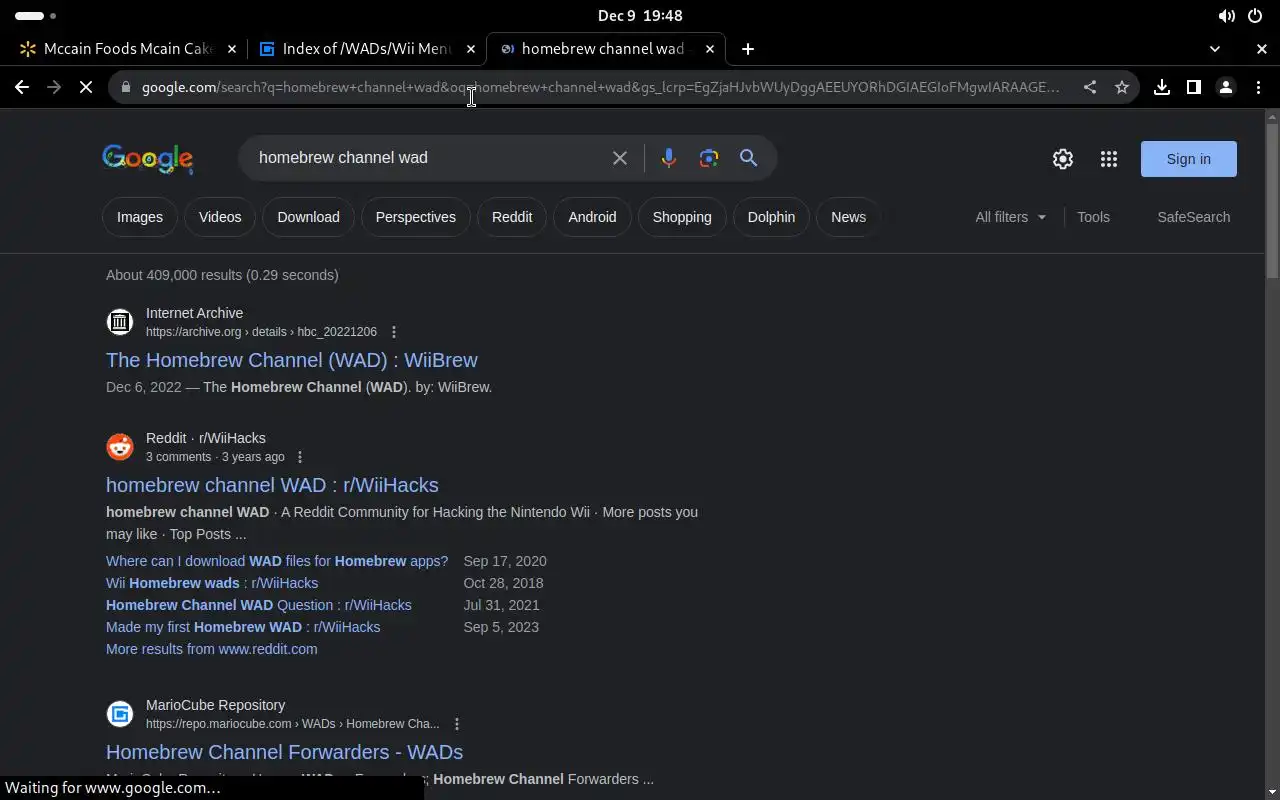
Task: Open more options for Internet Archive result
Action: [394, 332]
